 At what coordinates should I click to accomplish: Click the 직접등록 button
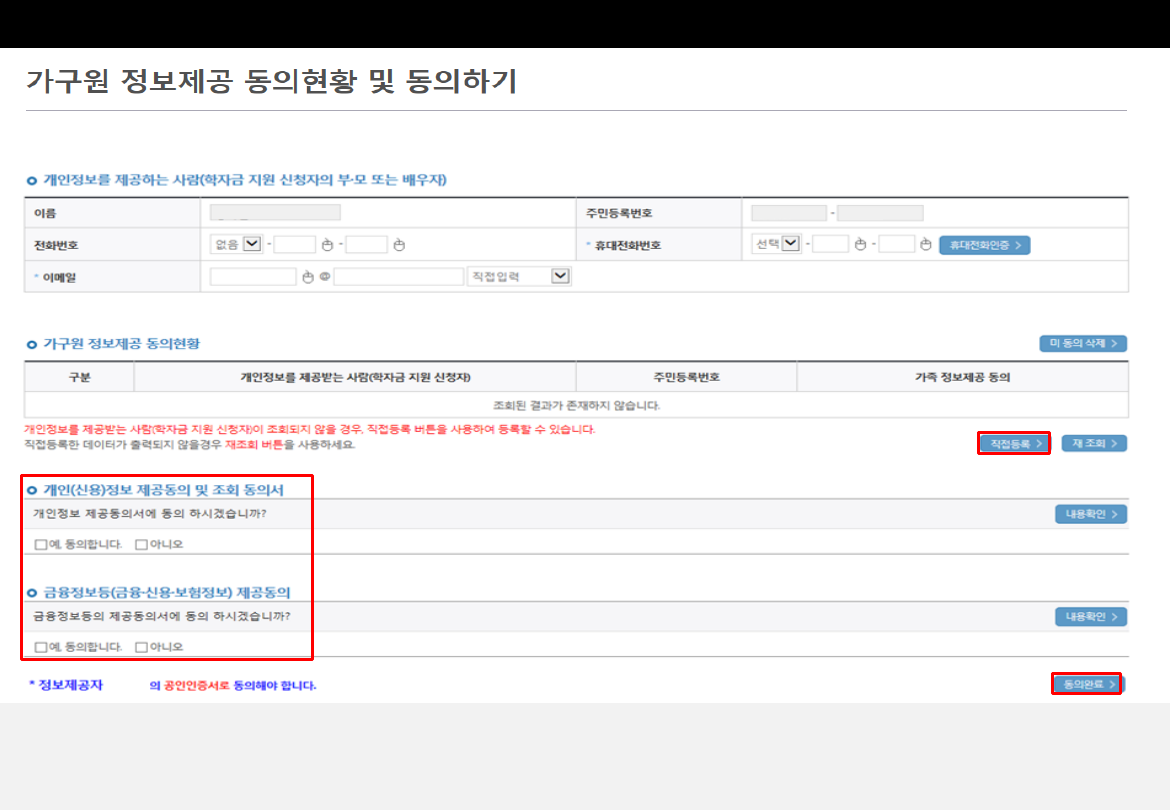click(x=1014, y=443)
